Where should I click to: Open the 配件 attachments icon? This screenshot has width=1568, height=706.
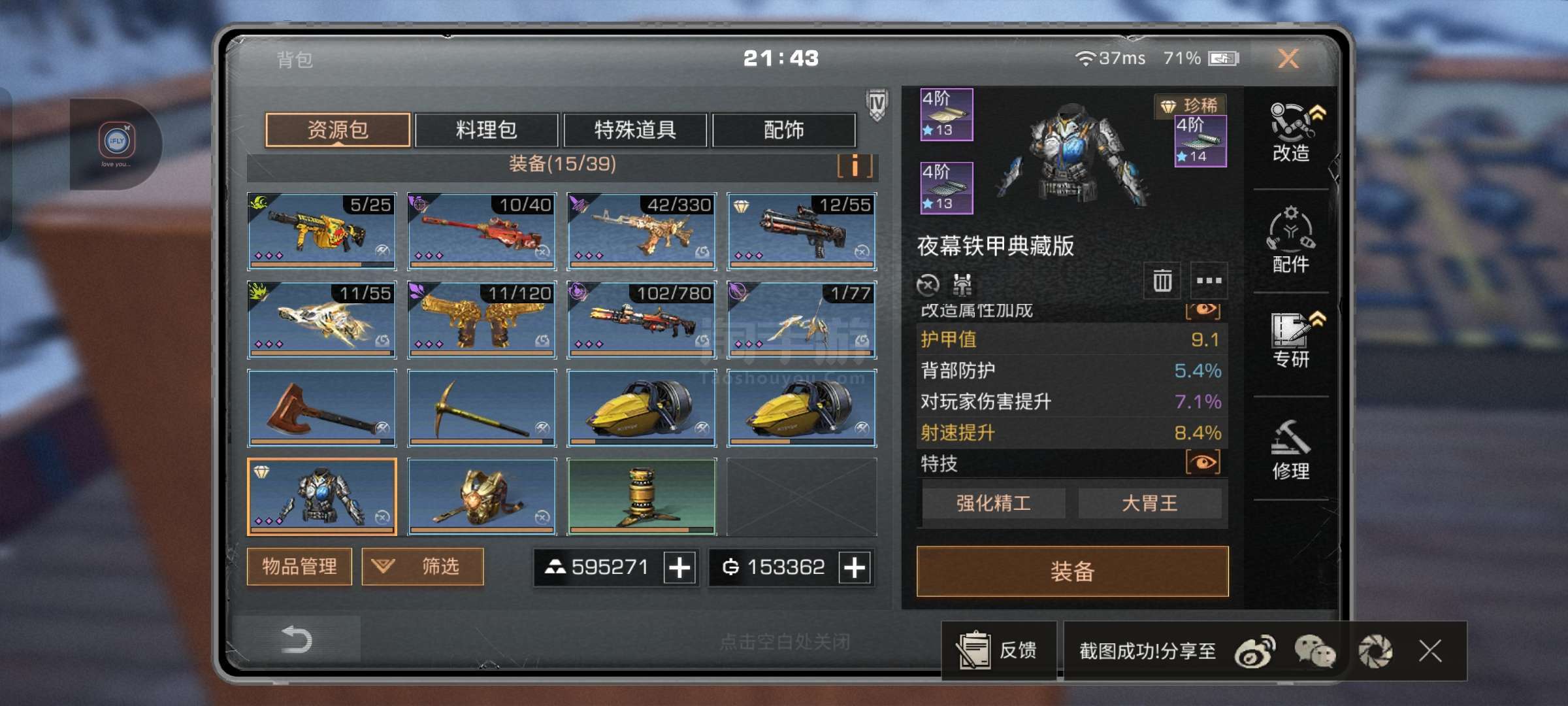coord(1291,238)
